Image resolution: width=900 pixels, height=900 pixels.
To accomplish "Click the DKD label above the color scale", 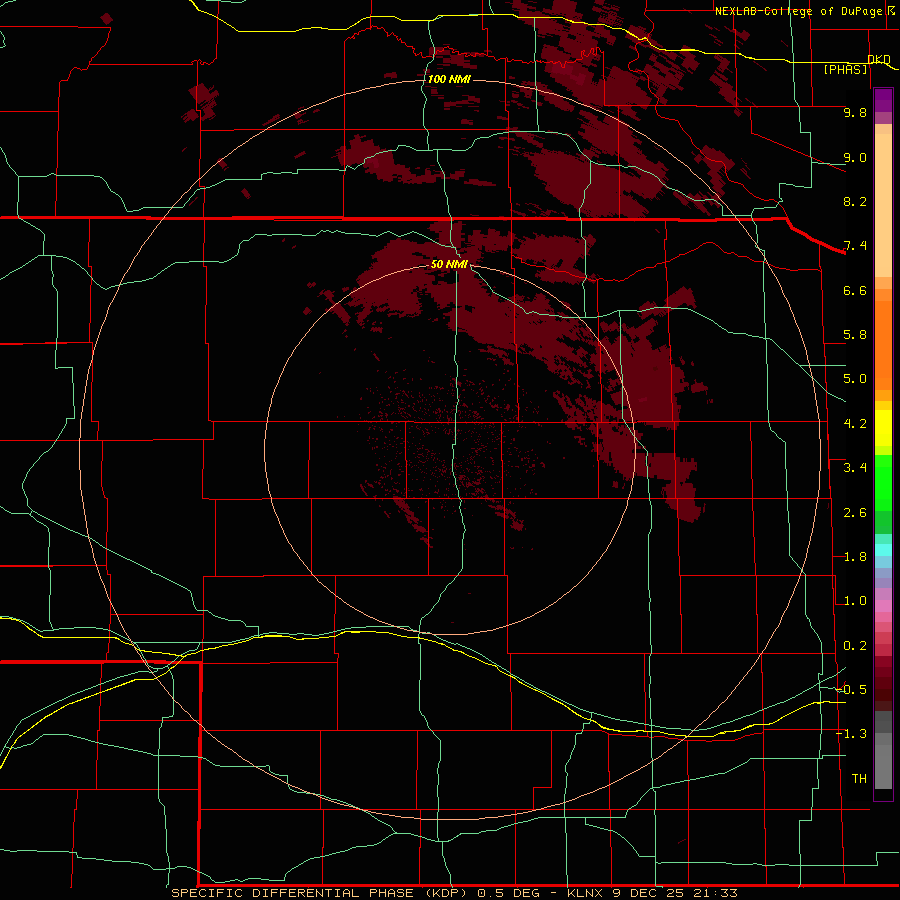I will point(879,59).
